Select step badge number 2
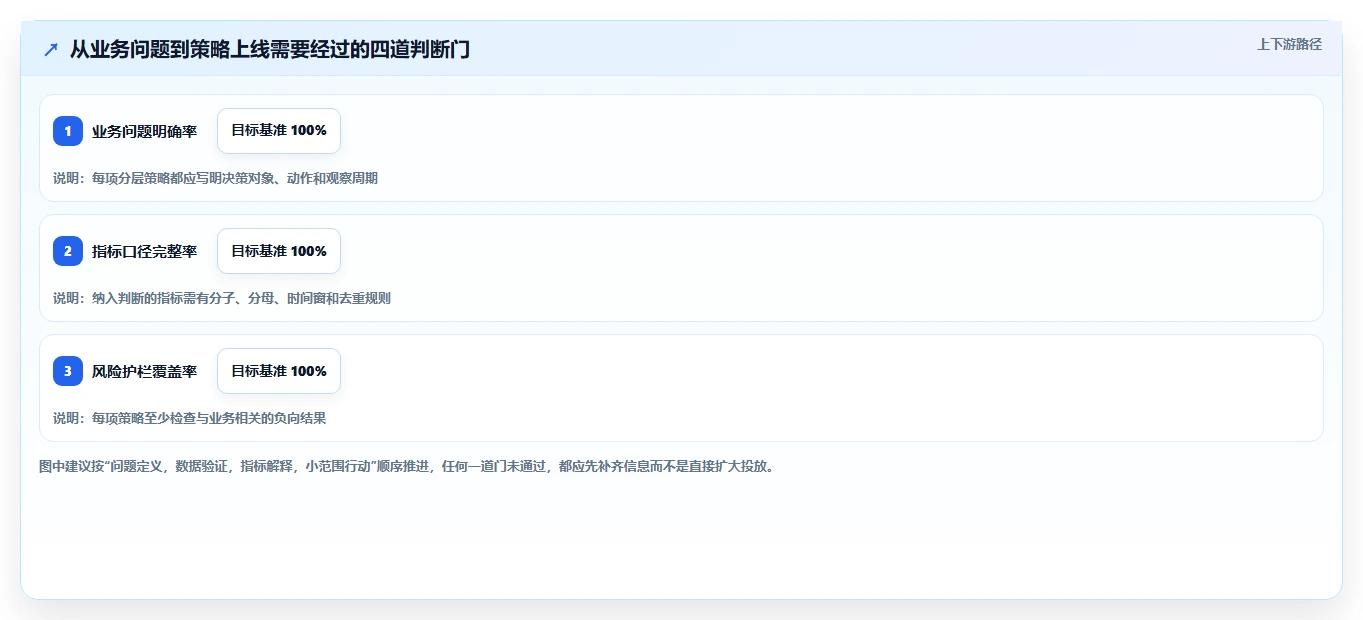1363x620 pixels. (68, 251)
